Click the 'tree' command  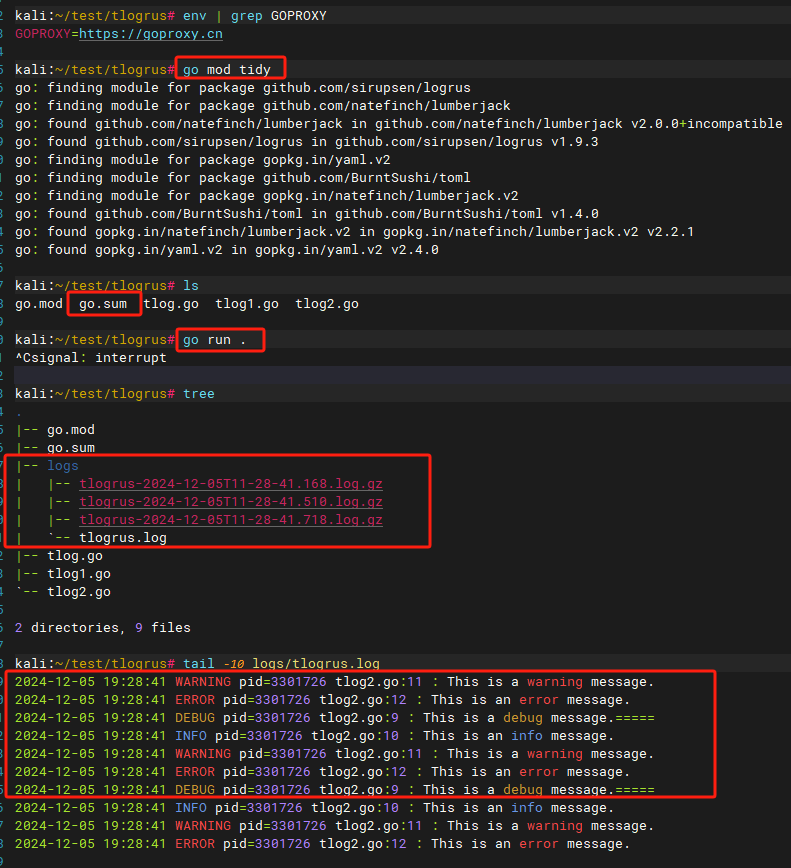point(199,394)
